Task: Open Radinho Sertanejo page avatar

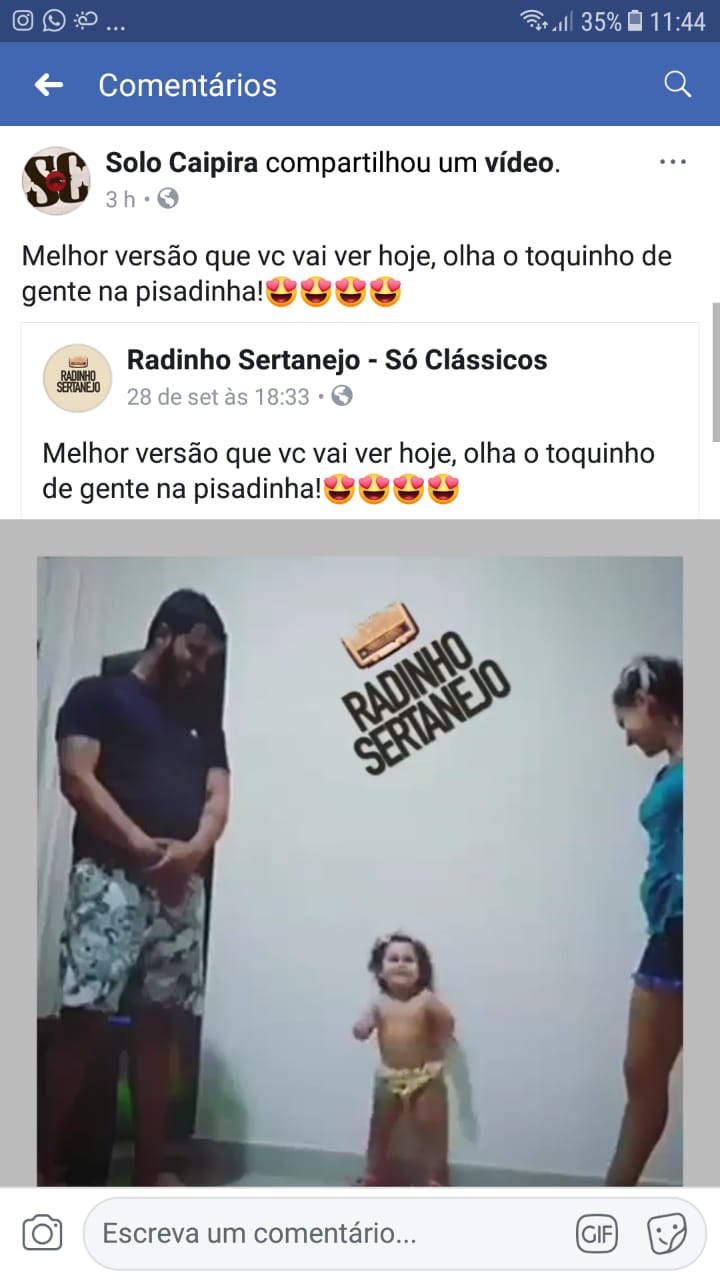Action: (77, 378)
